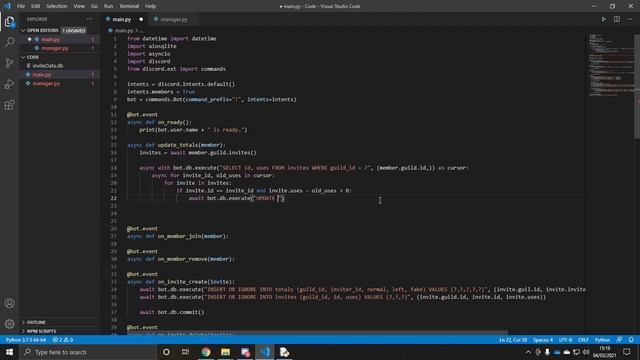640x360 pixels.
Task: Open the Windows Action Center
Action: click(627, 352)
